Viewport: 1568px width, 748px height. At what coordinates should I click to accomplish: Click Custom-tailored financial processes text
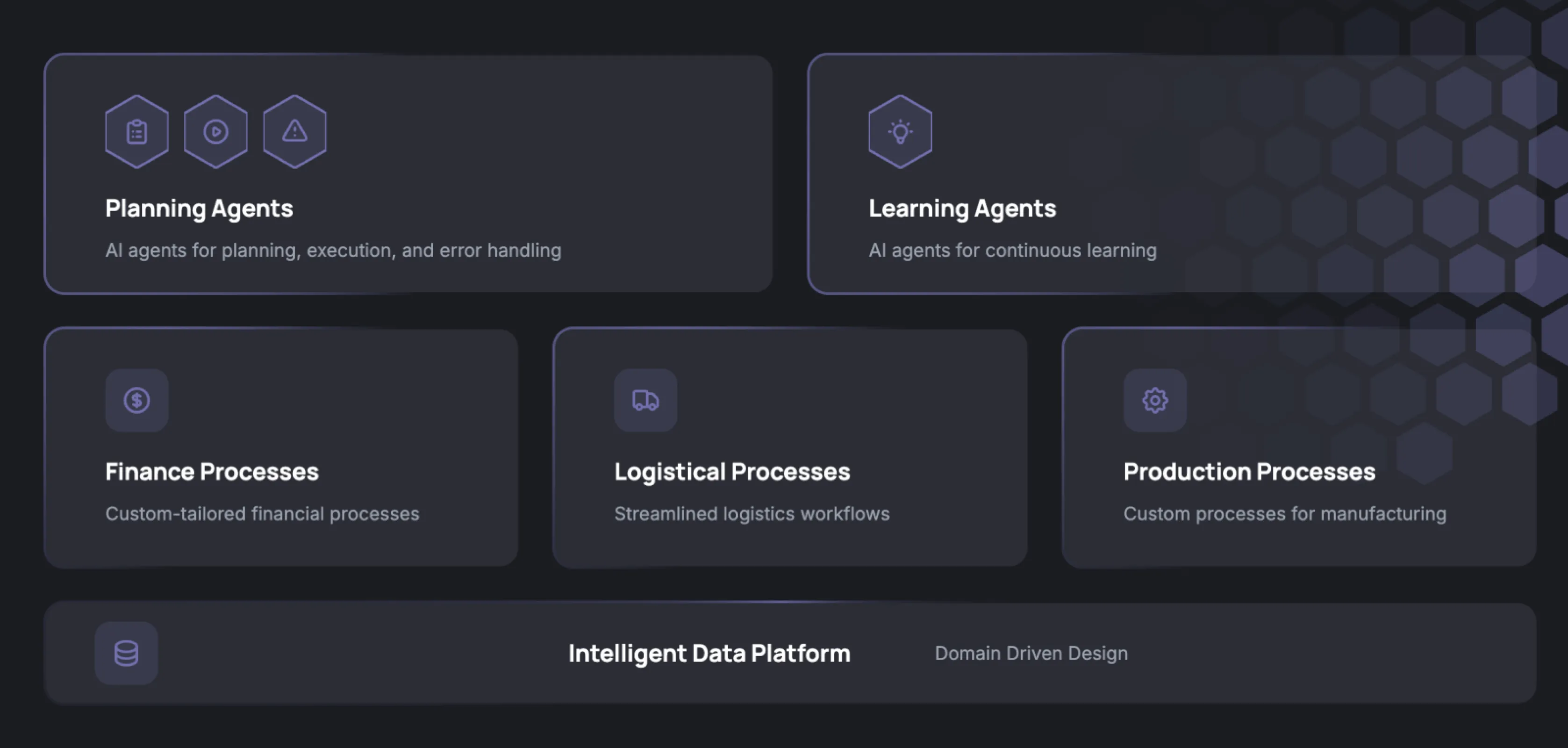[262, 513]
